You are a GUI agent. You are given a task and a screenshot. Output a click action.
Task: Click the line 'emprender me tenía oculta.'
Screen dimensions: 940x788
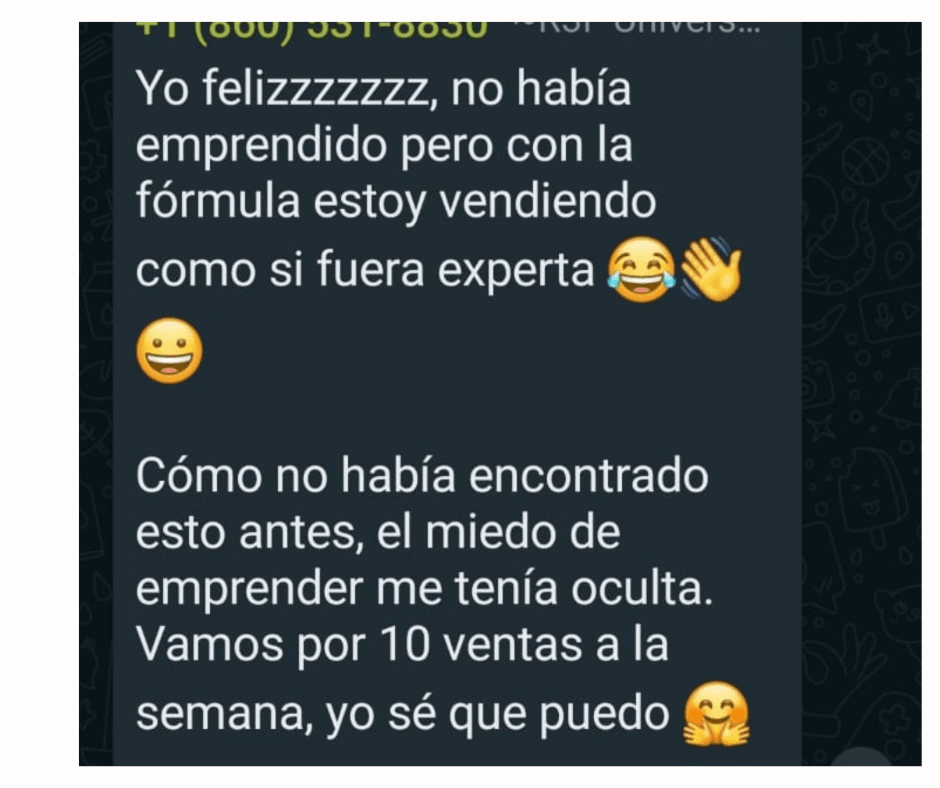(x=424, y=589)
